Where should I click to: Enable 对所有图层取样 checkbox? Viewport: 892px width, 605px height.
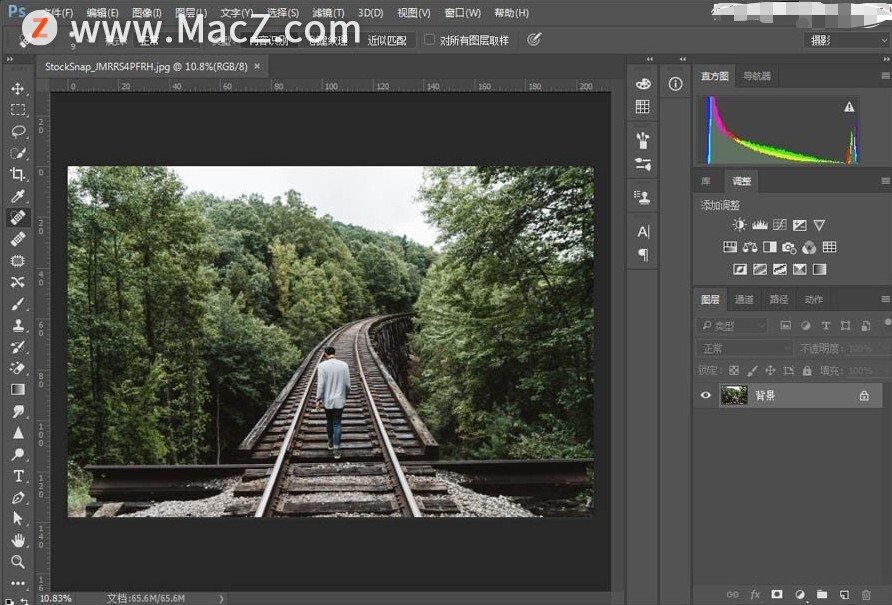point(430,39)
